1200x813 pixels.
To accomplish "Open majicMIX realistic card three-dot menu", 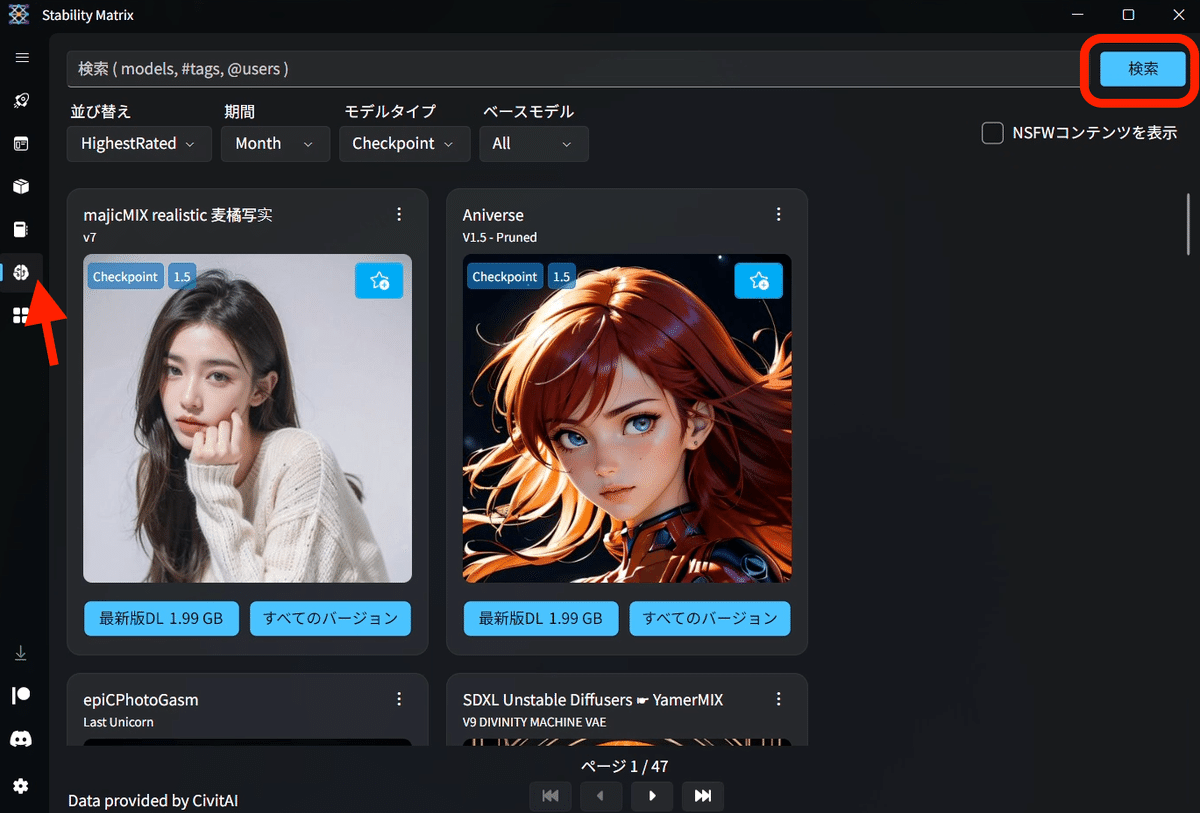I will coord(399,214).
